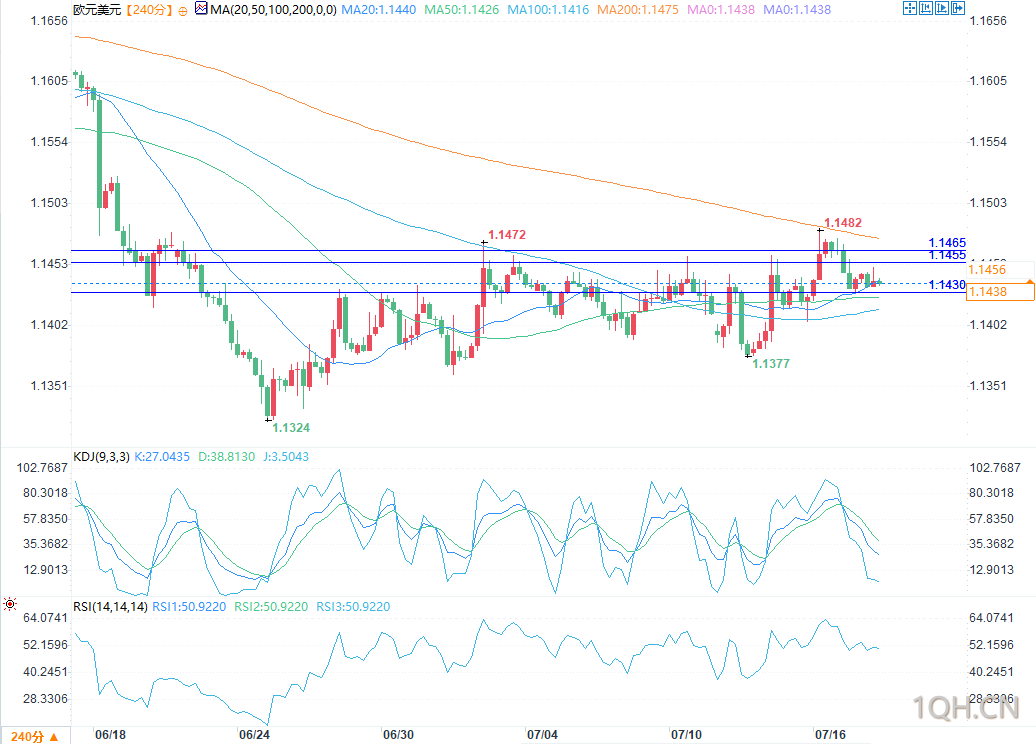Click the 1.1605 left price axis label
This screenshot has width=1036, height=744.
(49, 81)
